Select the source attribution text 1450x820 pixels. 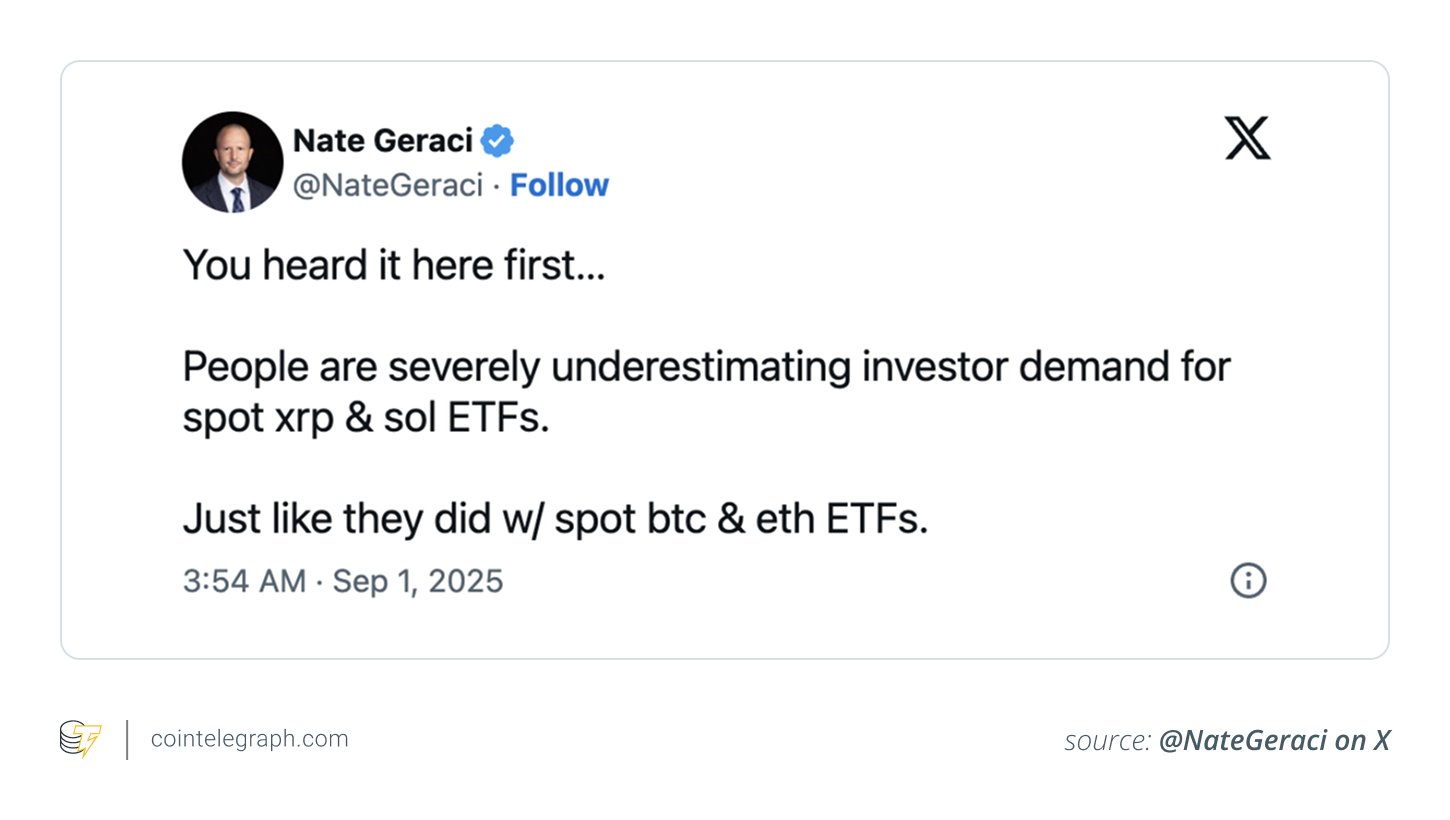1227,740
